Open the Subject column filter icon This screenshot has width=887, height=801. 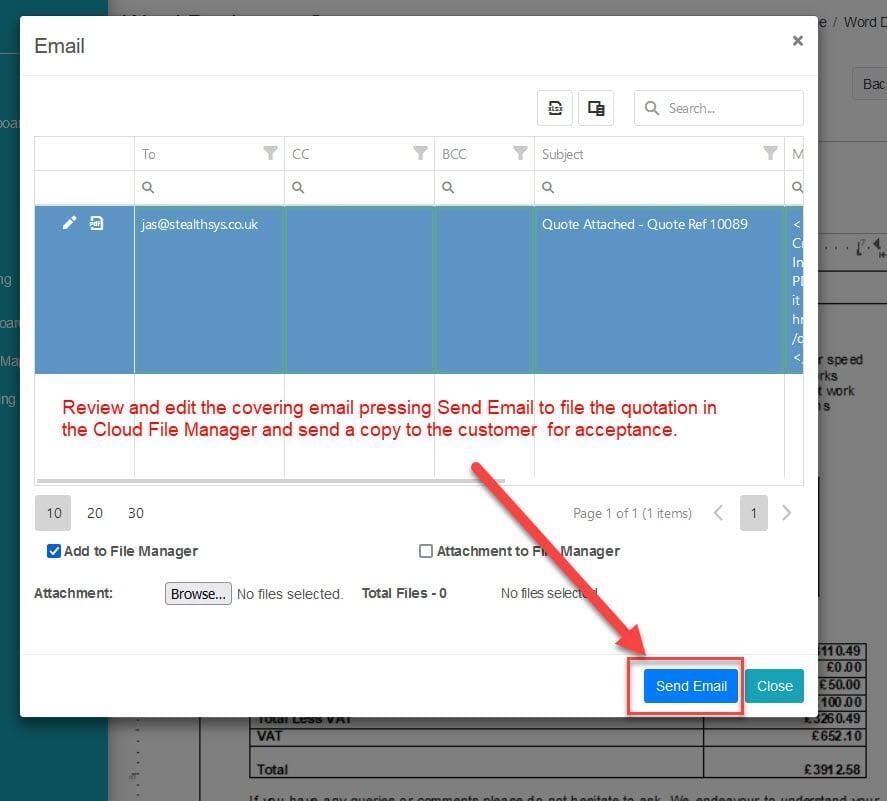point(770,153)
